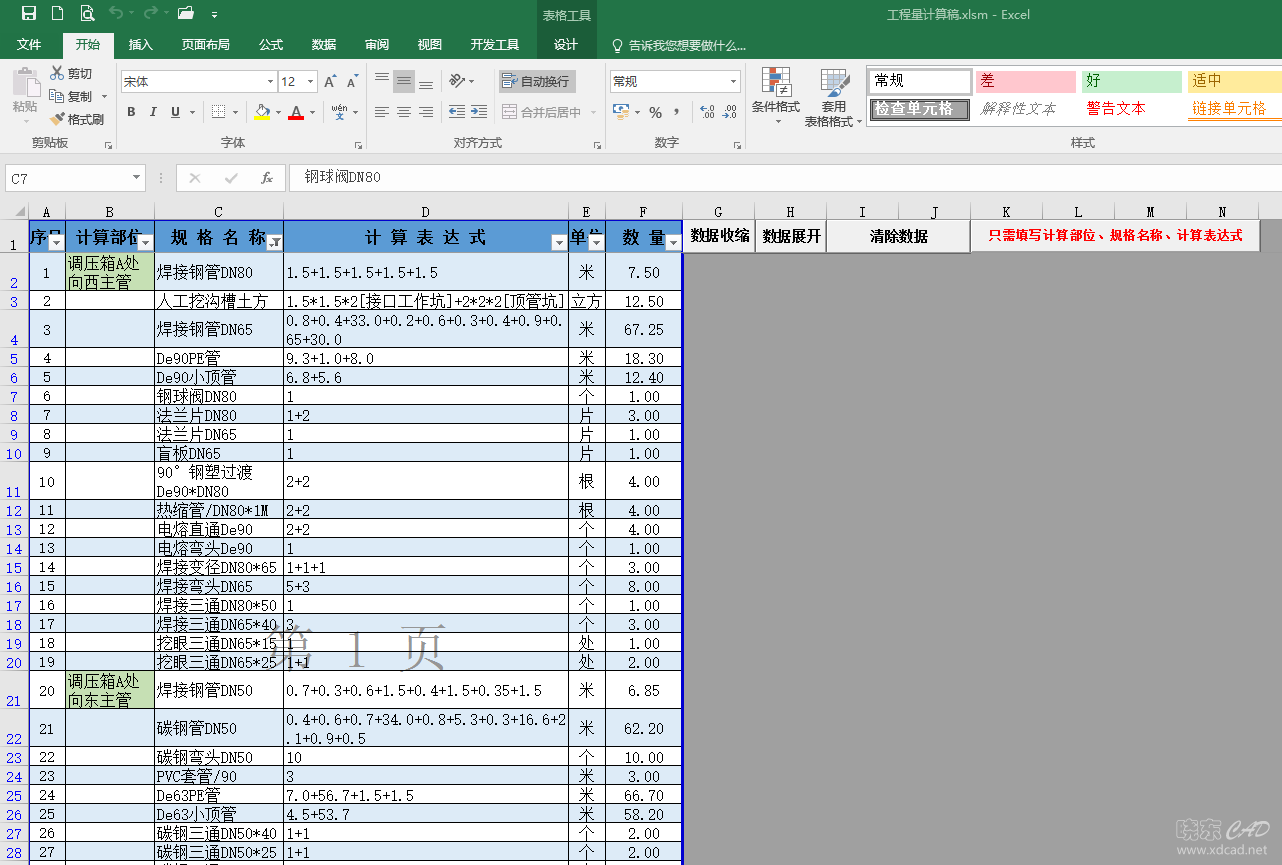
Task: Center text horizontally
Action: tap(404, 112)
